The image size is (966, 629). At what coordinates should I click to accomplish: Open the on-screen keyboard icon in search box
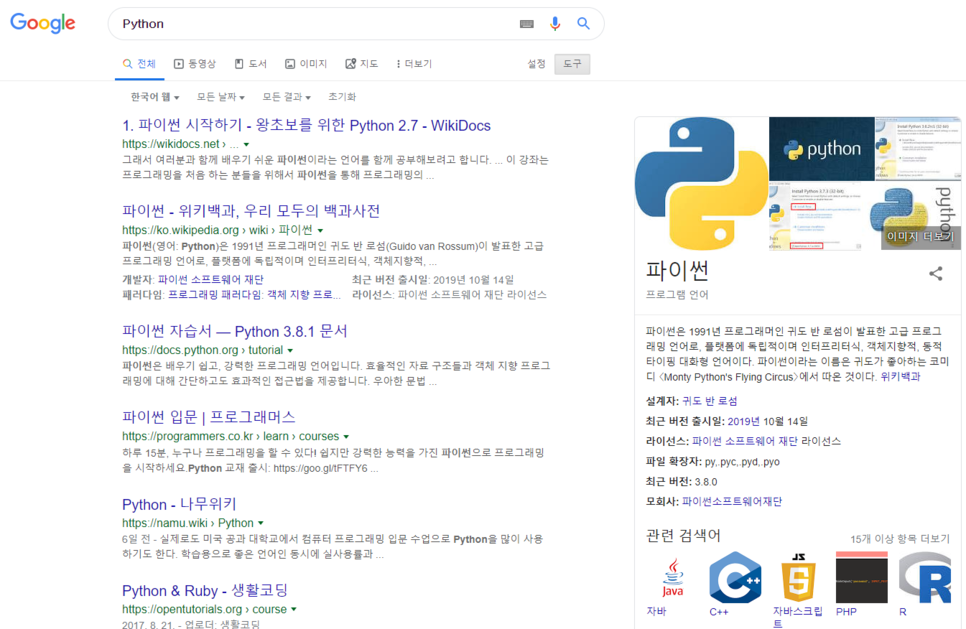pyautogui.click(x=527, y=24)
